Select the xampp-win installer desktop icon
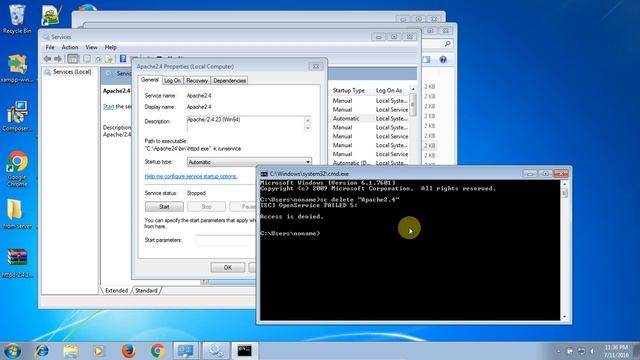This screenshot has height=360, width=640. [17, 68]
